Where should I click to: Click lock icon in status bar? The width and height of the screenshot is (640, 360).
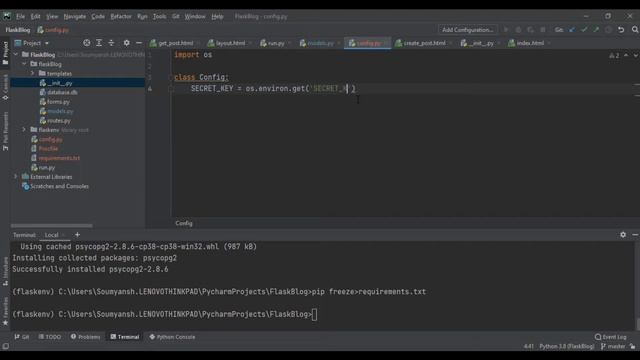(x=632, y=346)
